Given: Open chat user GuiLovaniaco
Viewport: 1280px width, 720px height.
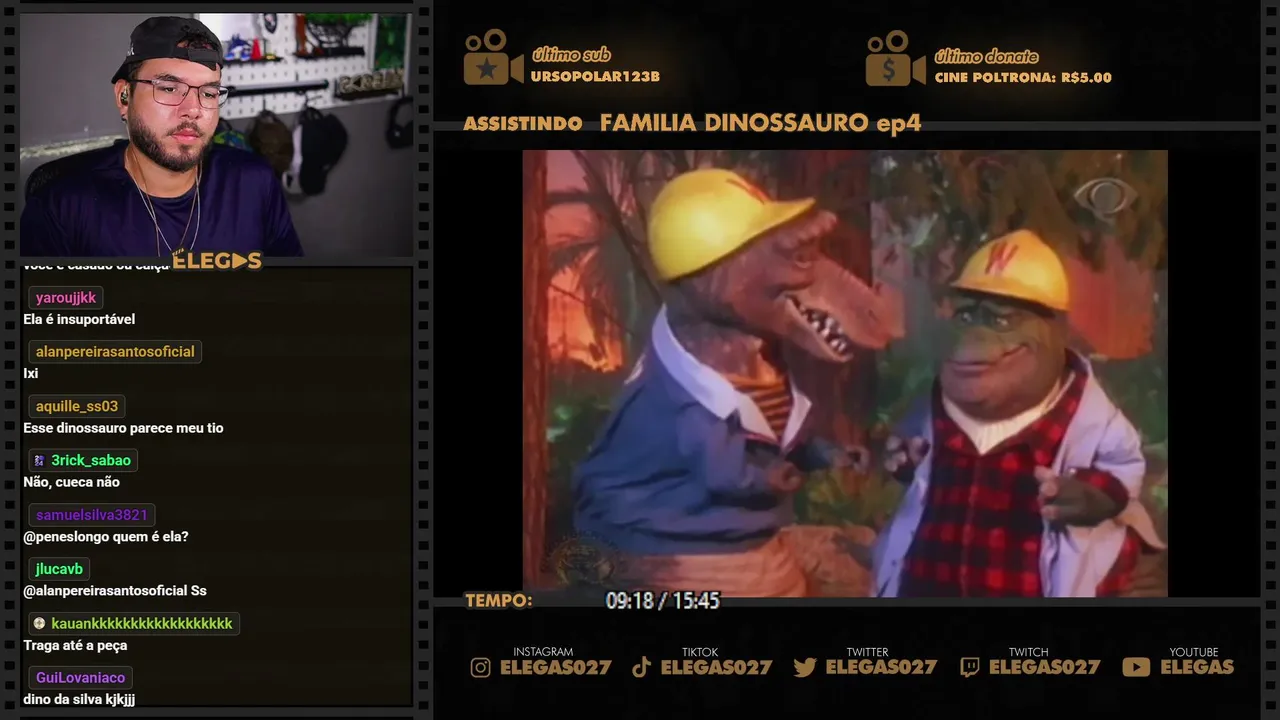Looking at the screenshot, I should pos(81,677).
